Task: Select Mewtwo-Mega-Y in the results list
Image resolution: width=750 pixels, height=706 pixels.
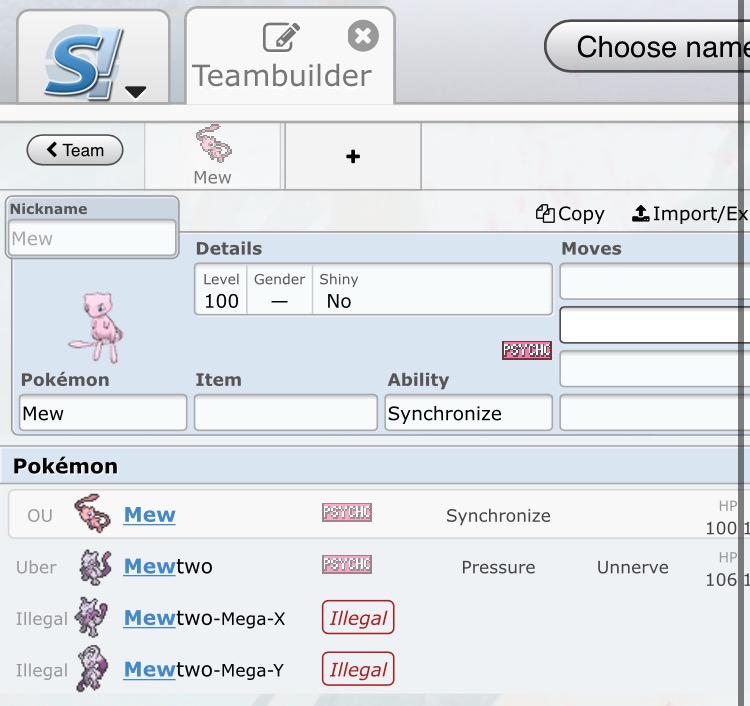Action: [378, 670]
